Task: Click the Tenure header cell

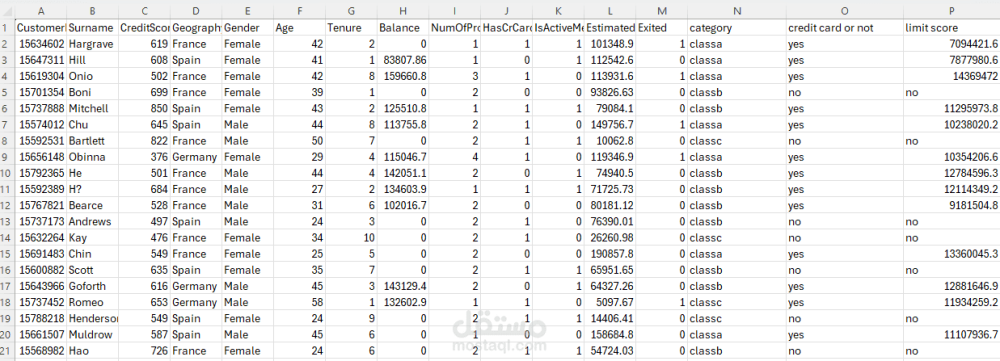Action: pyautogui.click(x=351, y=27)
